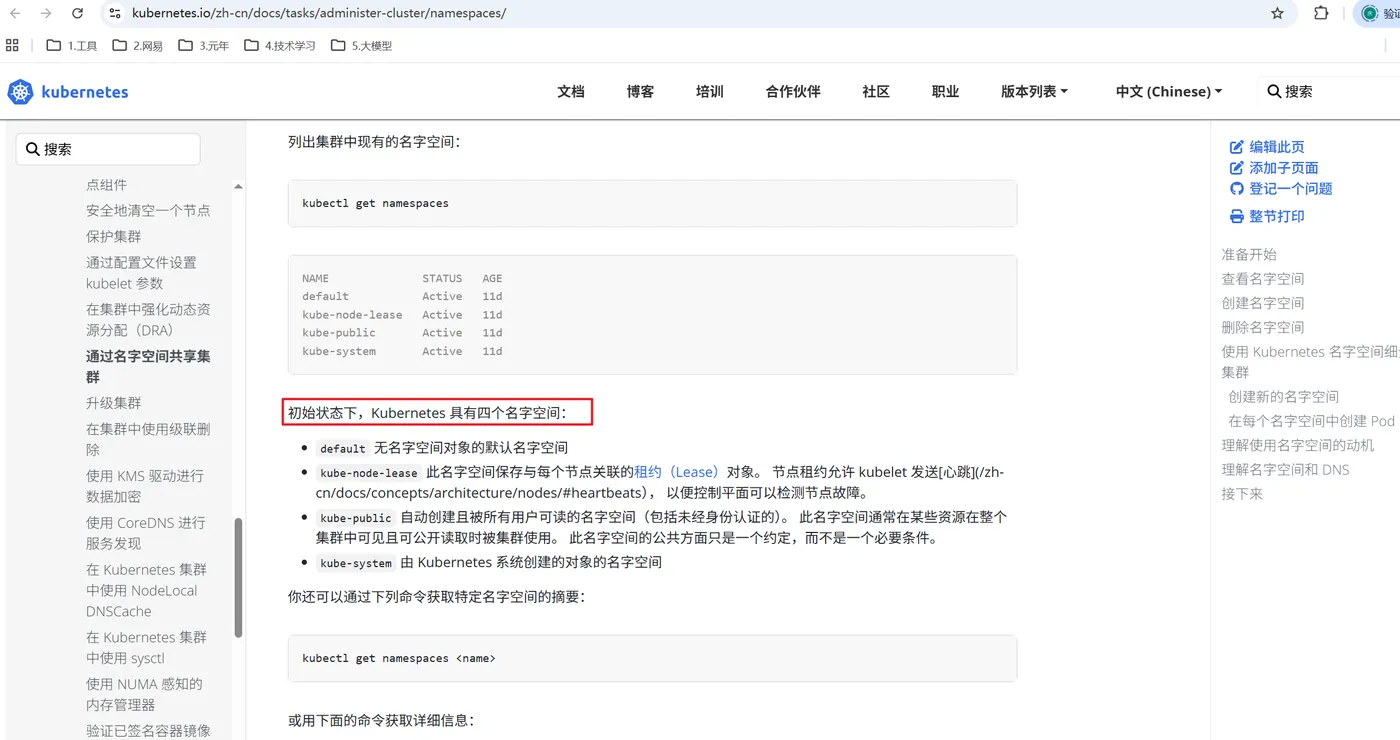This screenshot has height=740, width=1400.
Task: Click the top navigation 搜索 search field
Action: tap(1330, 91)
